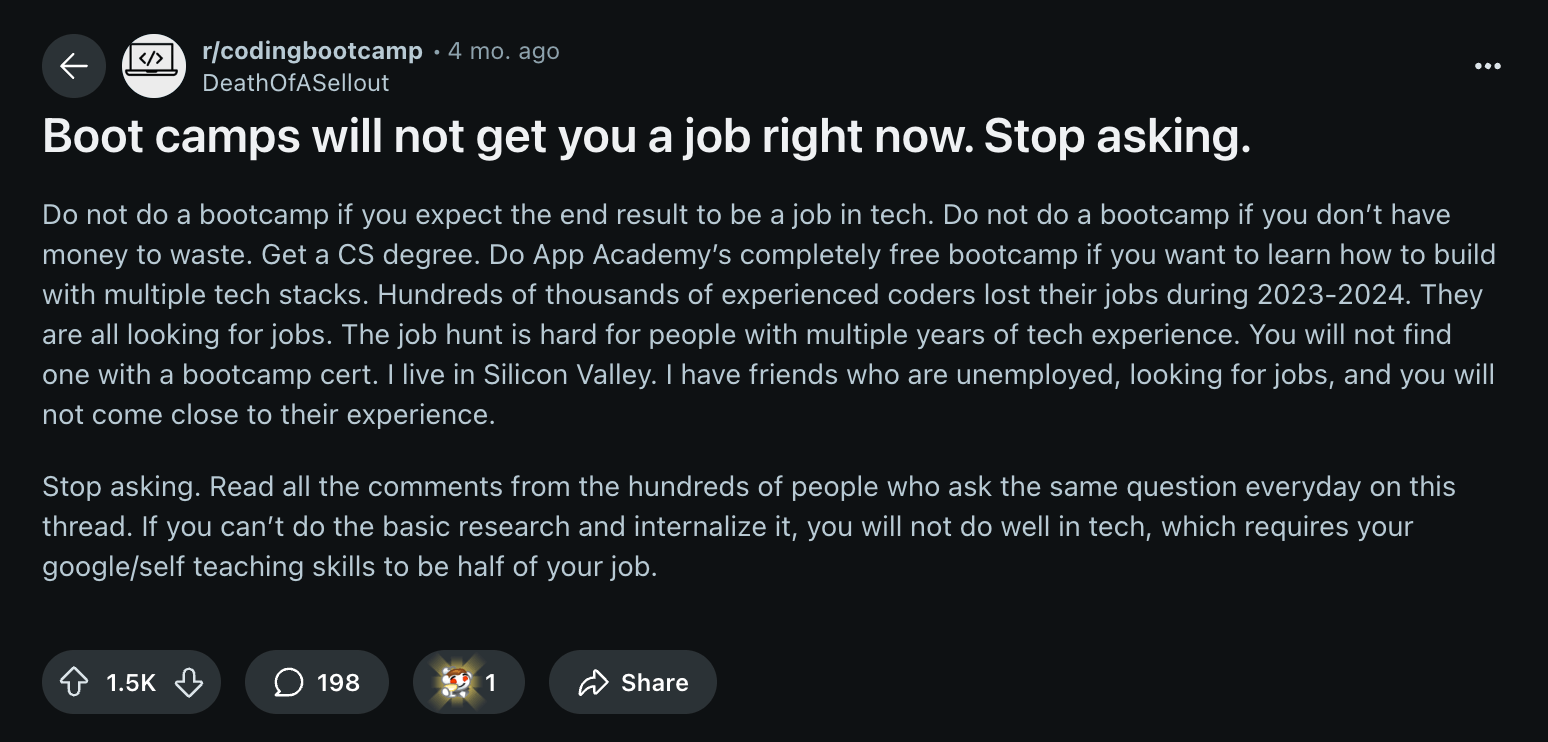
Task: Visit the r/codingbootcamp subreddit link
Action: pyautogui.click(x=312, y=51)
